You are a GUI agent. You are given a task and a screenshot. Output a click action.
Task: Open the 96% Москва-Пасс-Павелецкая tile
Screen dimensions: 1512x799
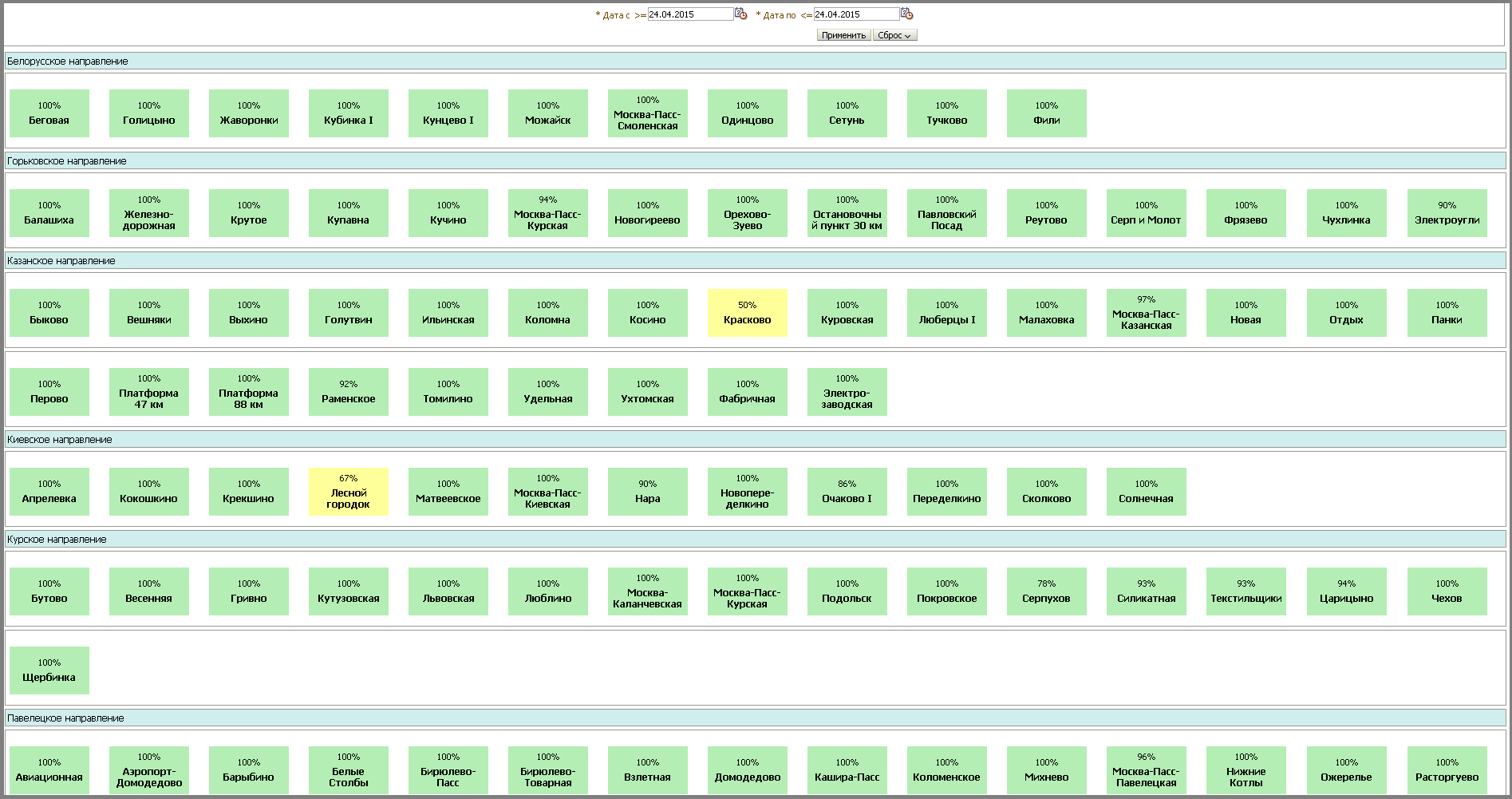[1147, 770]
